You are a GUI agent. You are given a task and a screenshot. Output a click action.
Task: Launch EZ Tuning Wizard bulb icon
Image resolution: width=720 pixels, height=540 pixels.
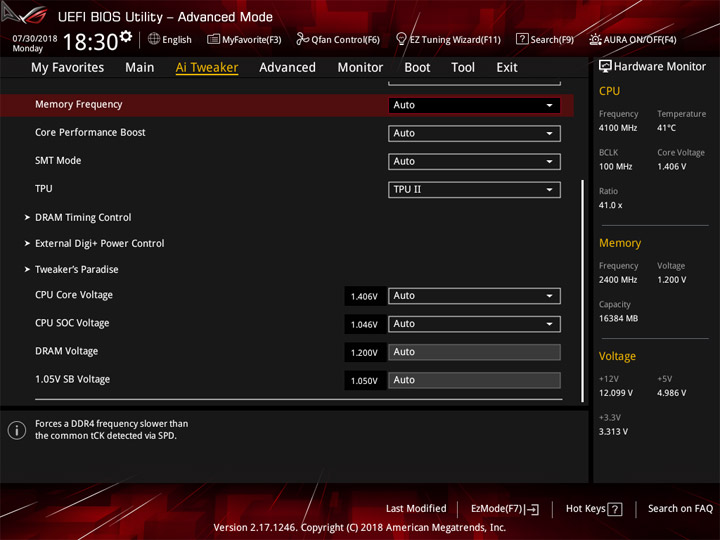401,39
